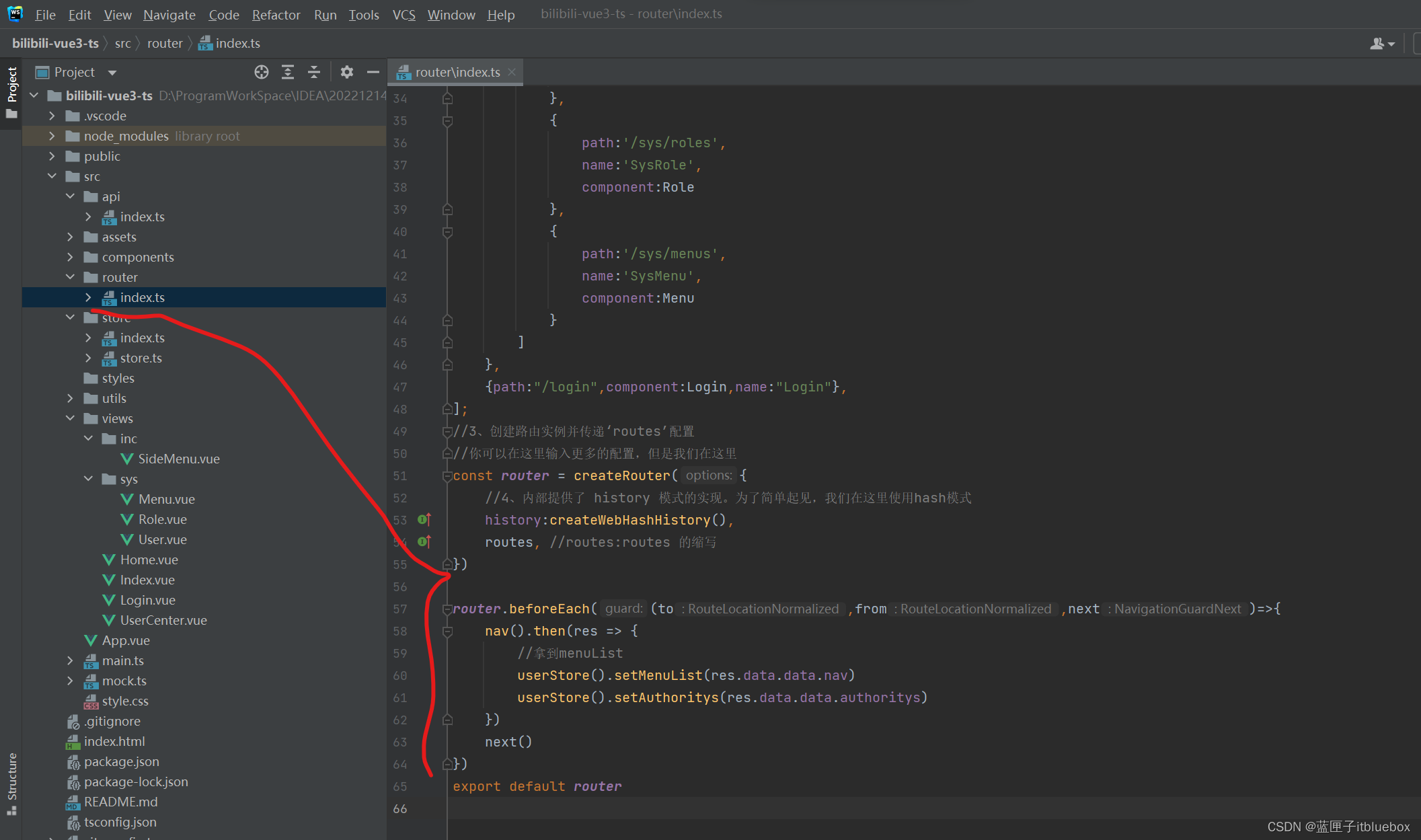
Task: Click the Collapse All icon in Project panel
Action: [x=314, y=72]
